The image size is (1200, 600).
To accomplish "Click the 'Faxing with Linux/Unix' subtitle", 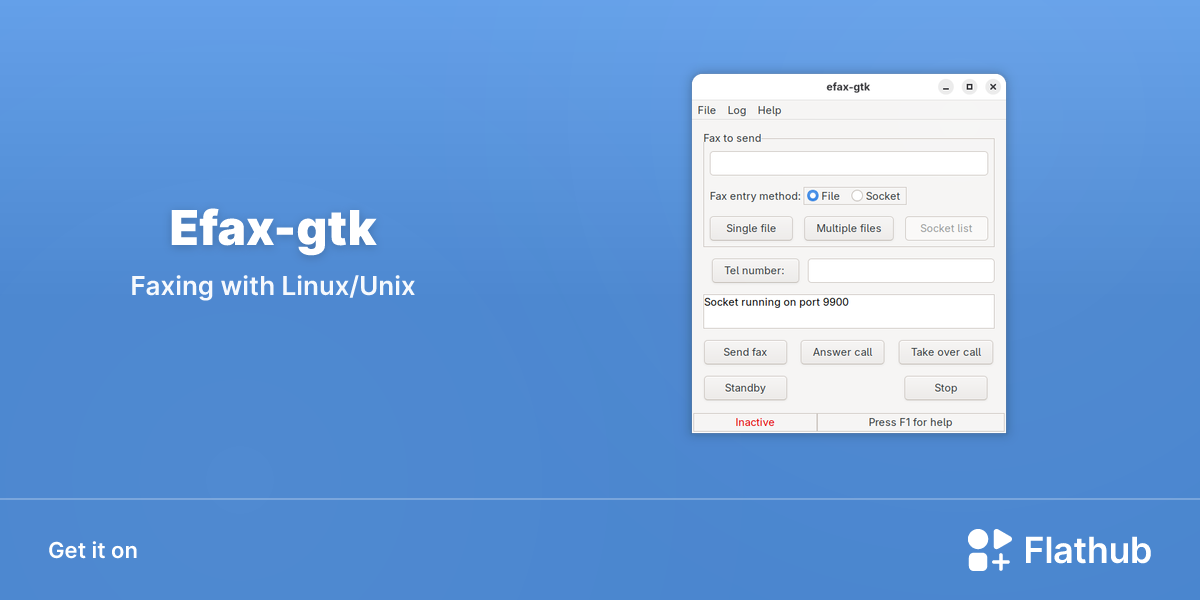I will pyautogui.click(x=273, y=286).
